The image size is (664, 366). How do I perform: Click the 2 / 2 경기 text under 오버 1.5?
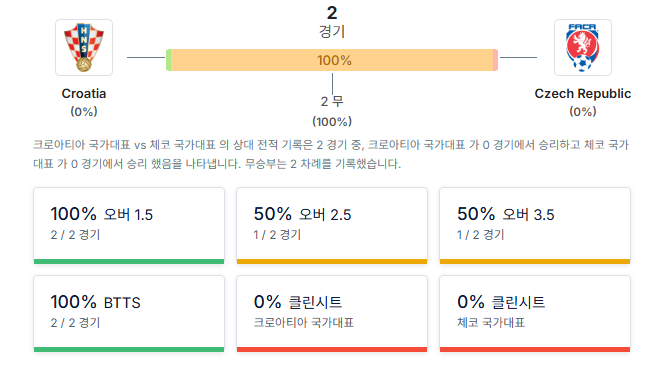pos(75,235)
